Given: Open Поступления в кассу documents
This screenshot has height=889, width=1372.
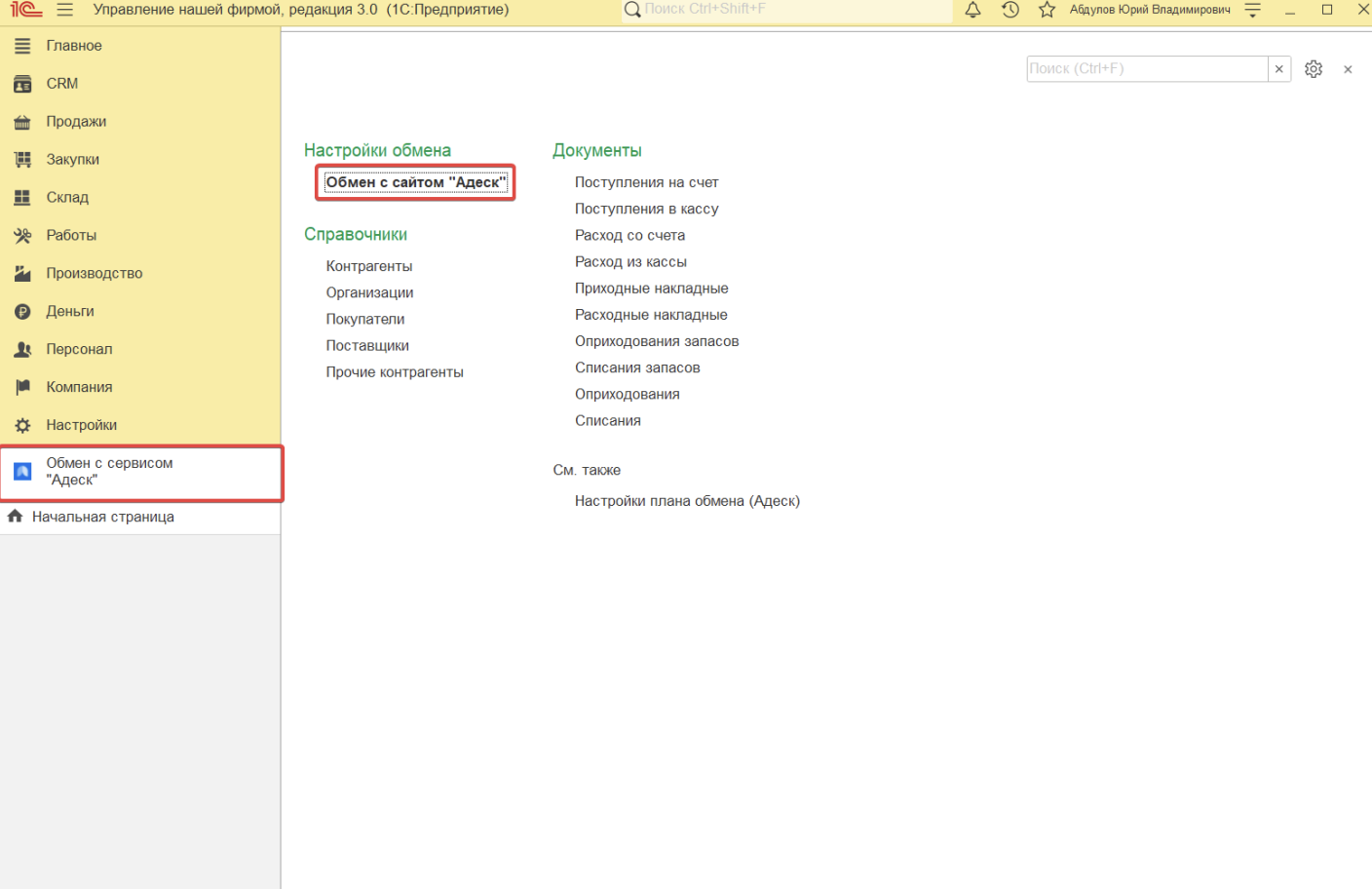Looking at the screenshot, I should 647,209.
